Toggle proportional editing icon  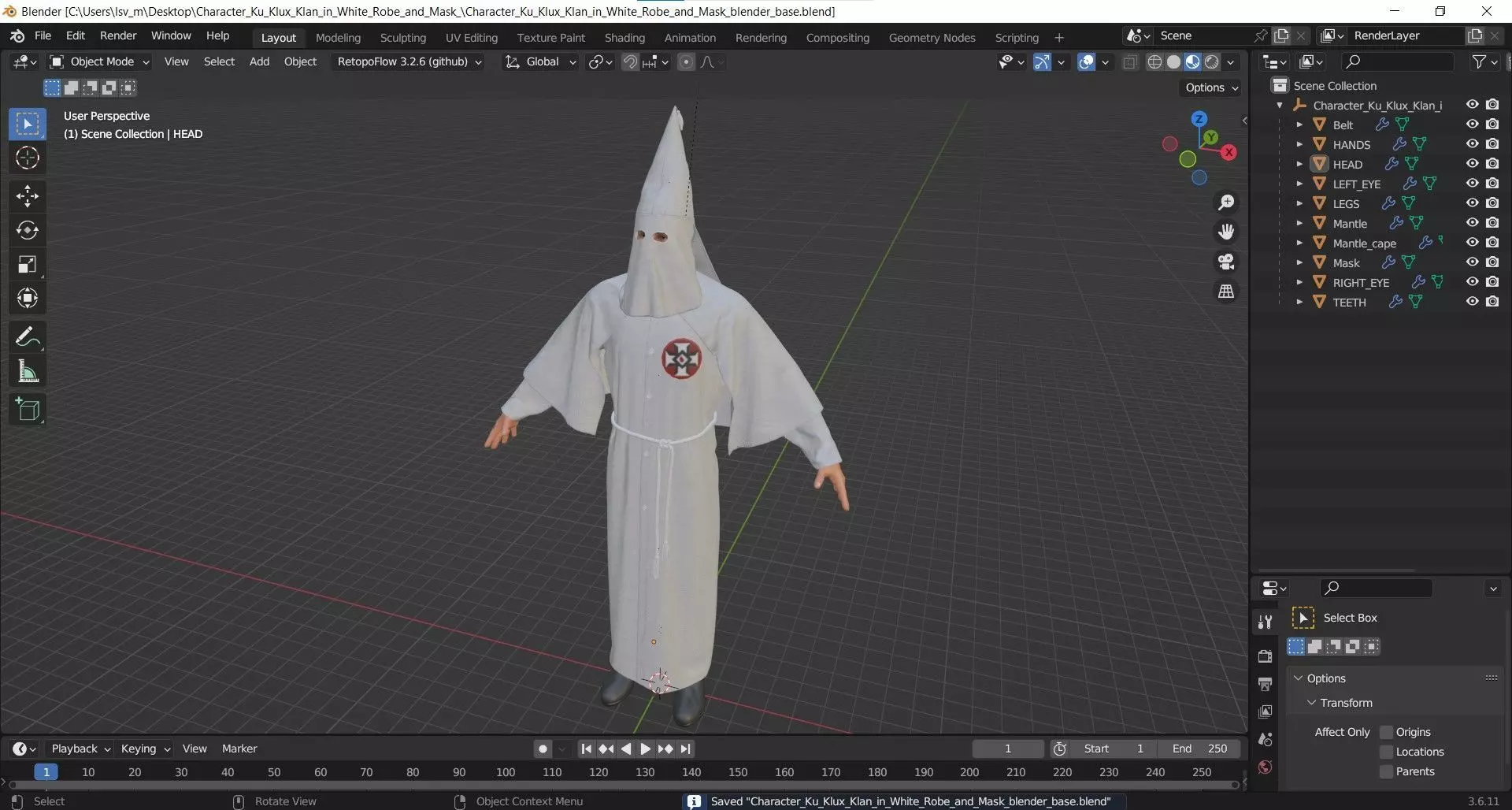click(x=686, y=62)
